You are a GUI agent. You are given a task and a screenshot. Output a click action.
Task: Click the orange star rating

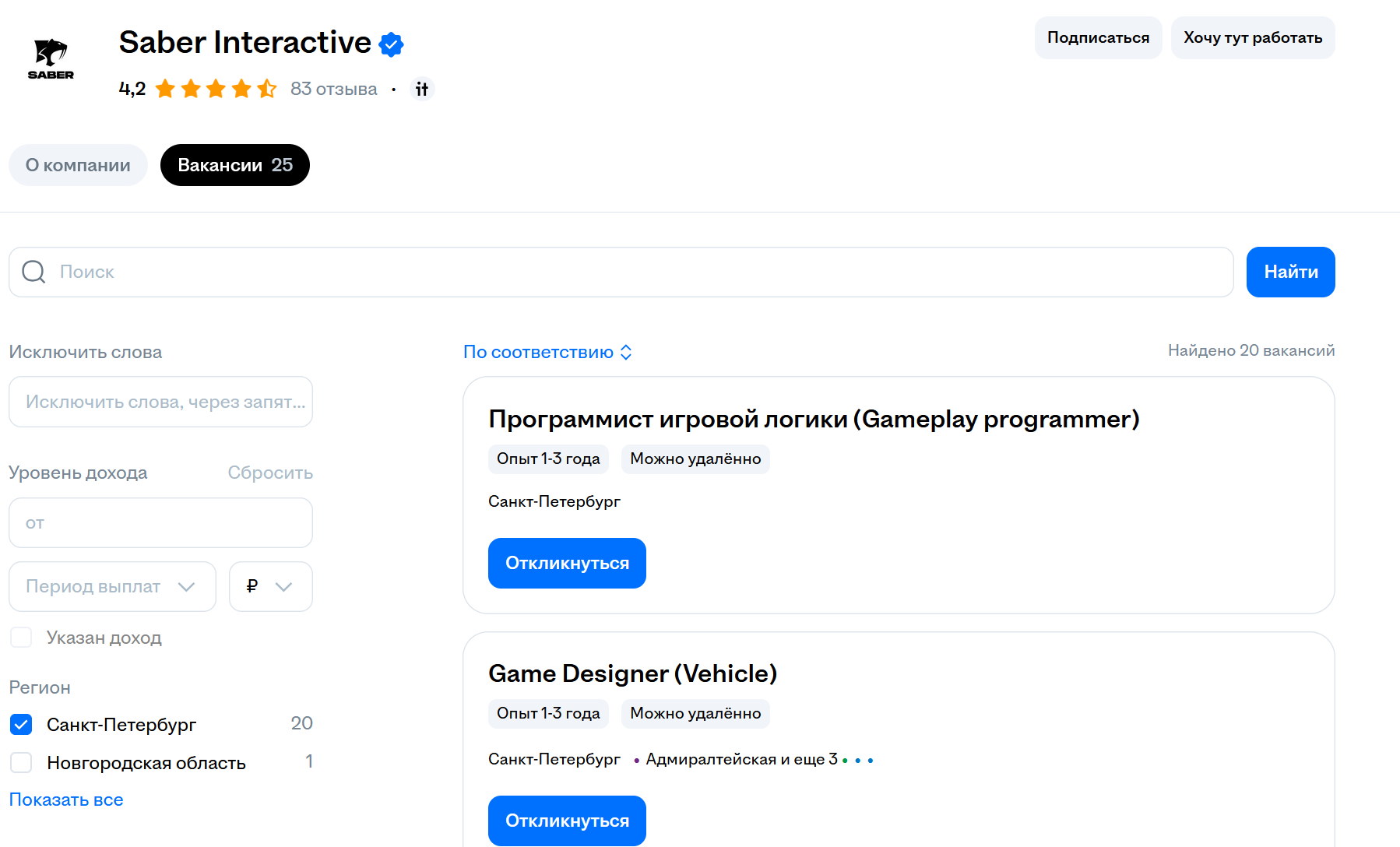point(216,89)
